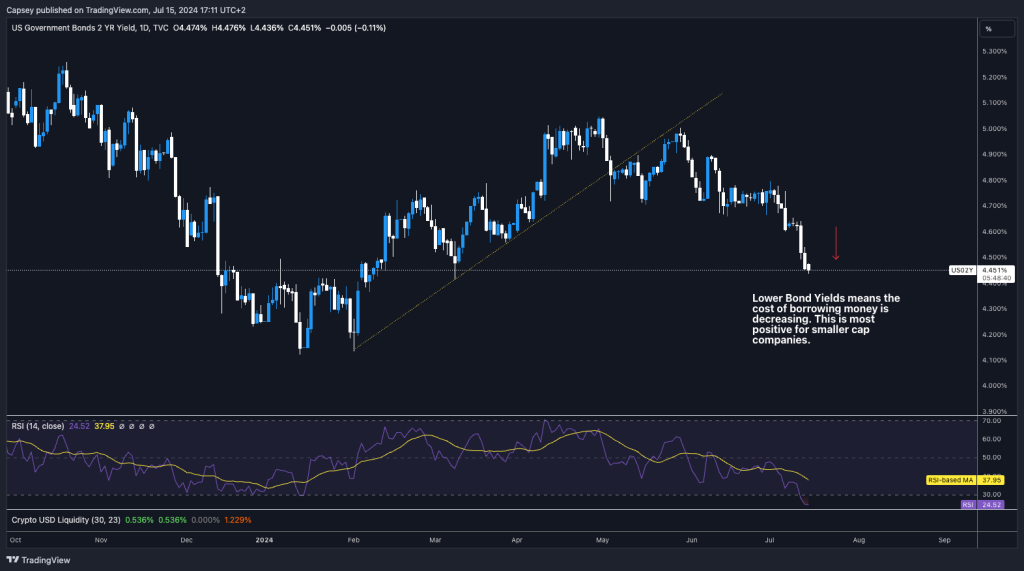Click the US02Y symbol price label

[x=961, y=270]
